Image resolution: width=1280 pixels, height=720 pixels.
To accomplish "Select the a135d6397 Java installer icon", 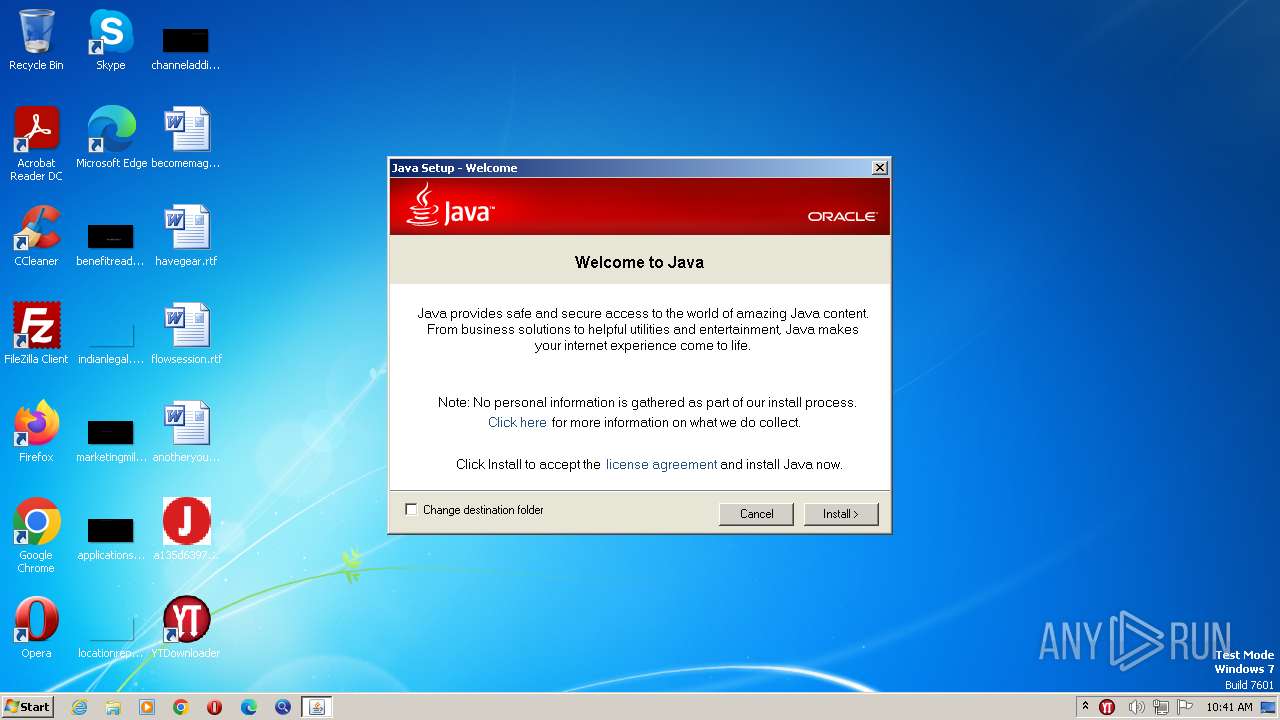I will pos(186,530).
